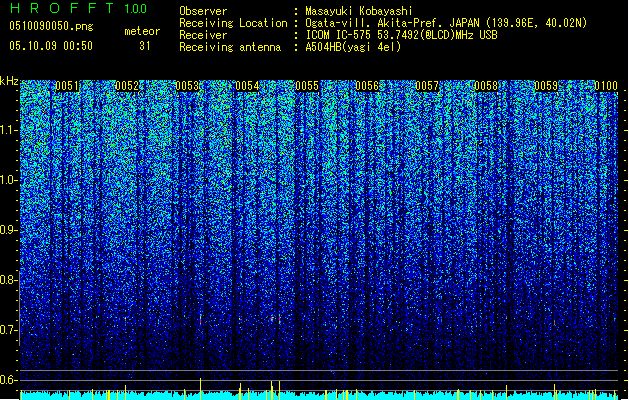The height and width of the screenshot is (400, 629).
Task: Select the filename 0510090050.png
Action: tap(51, 26)
